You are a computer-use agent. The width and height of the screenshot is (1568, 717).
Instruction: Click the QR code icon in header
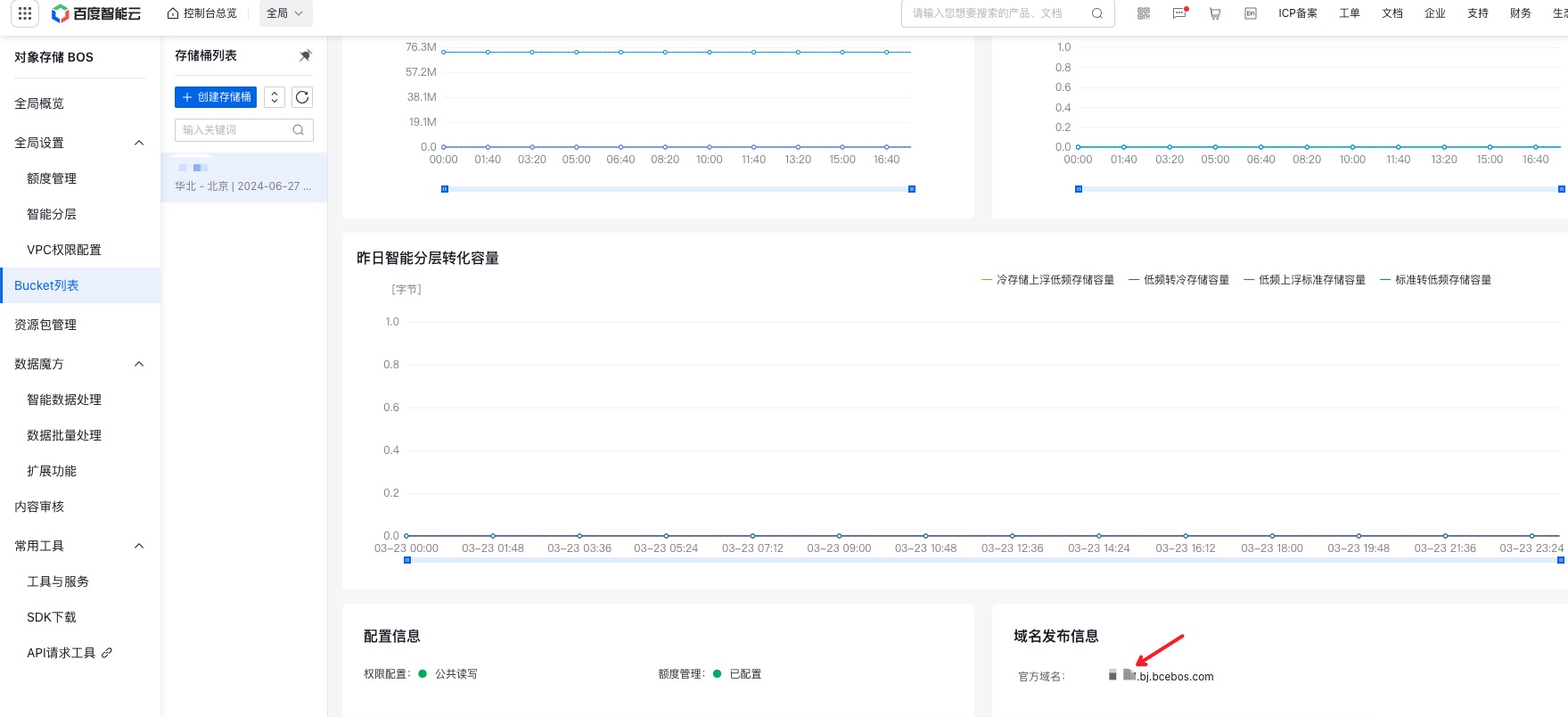(1144, 13)
